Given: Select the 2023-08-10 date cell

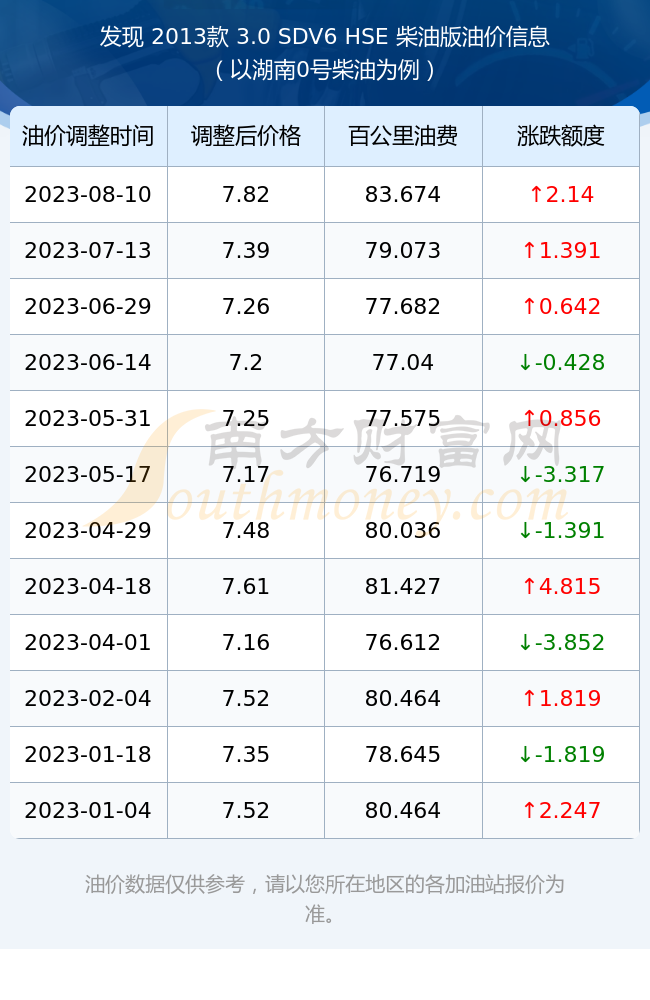Looking at the screenshot, I should [x=88, y=195].
